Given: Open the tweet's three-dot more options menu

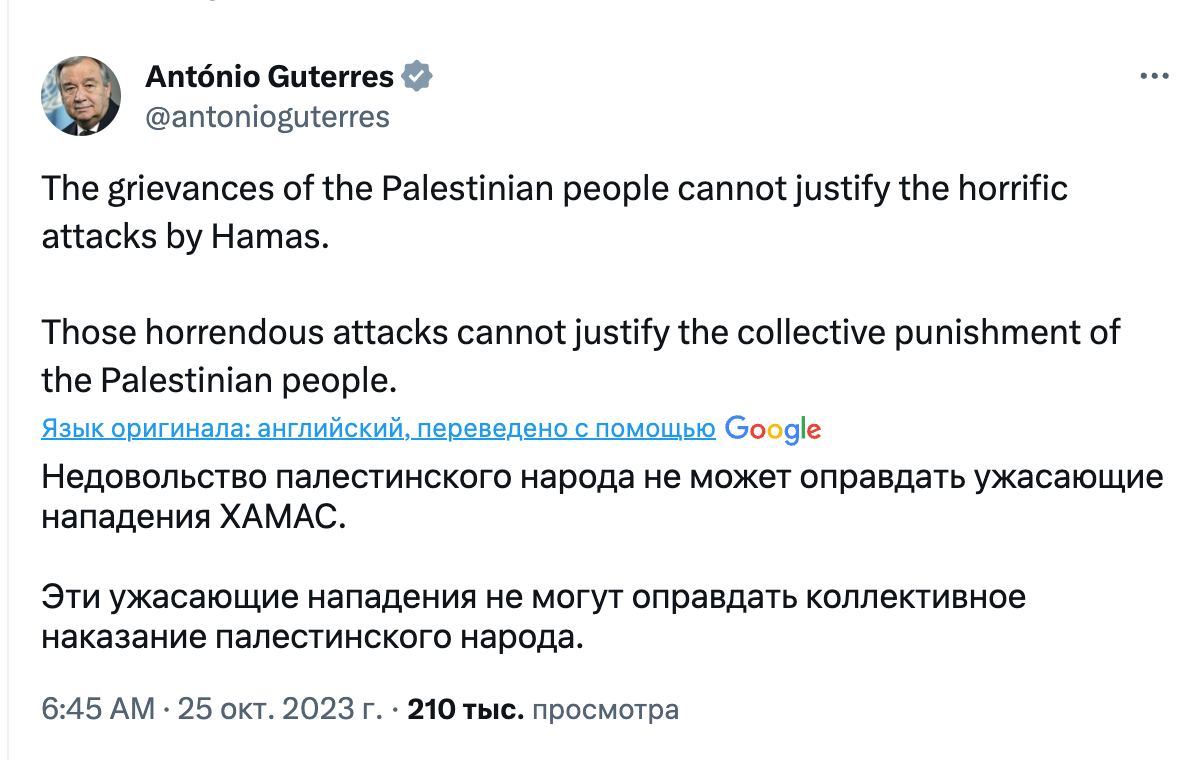Looking at the screenshot, I should pos(1155,77).
